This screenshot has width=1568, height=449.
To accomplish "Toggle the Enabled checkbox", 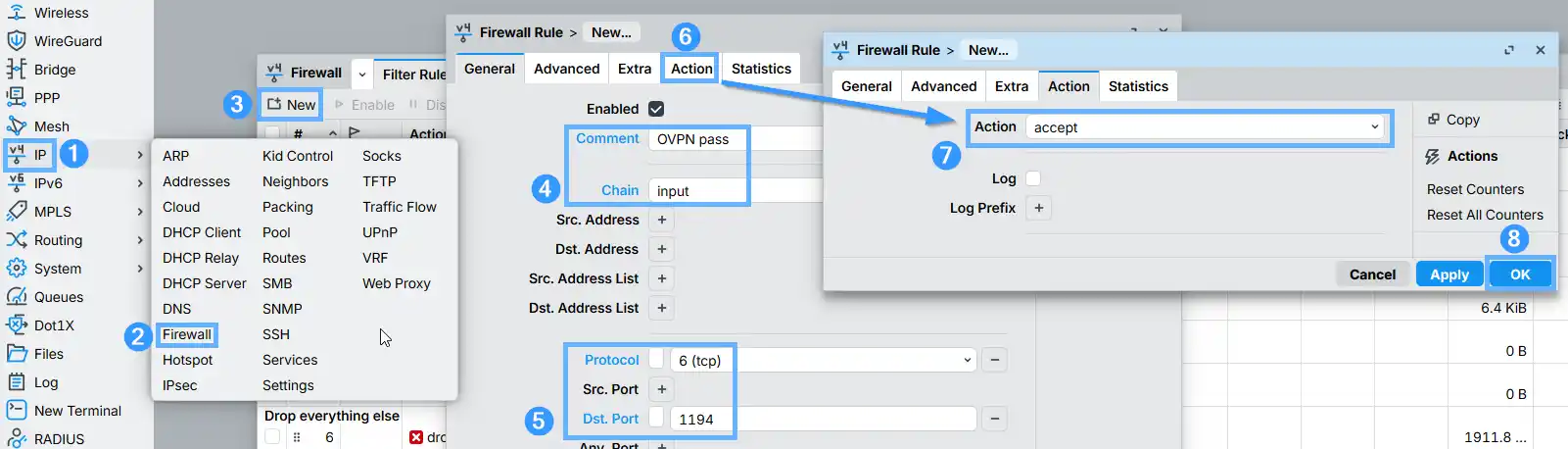I will (656, 109).
